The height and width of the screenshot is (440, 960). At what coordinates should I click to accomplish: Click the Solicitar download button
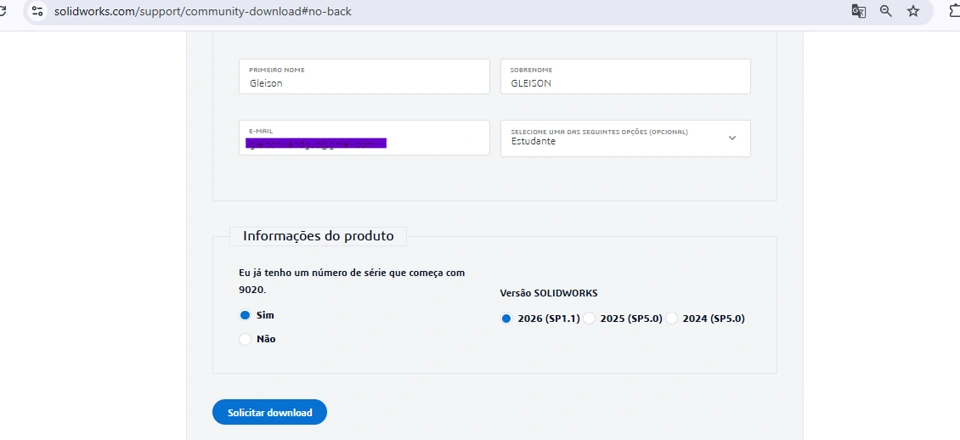coord(269,412)
